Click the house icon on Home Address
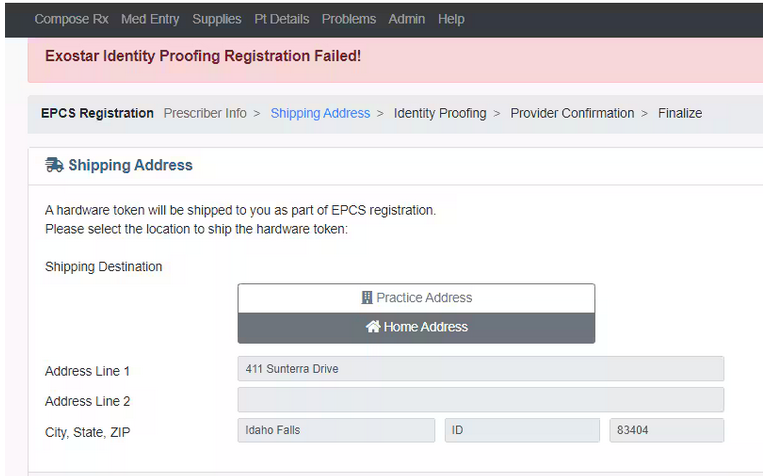 [373, 327]
